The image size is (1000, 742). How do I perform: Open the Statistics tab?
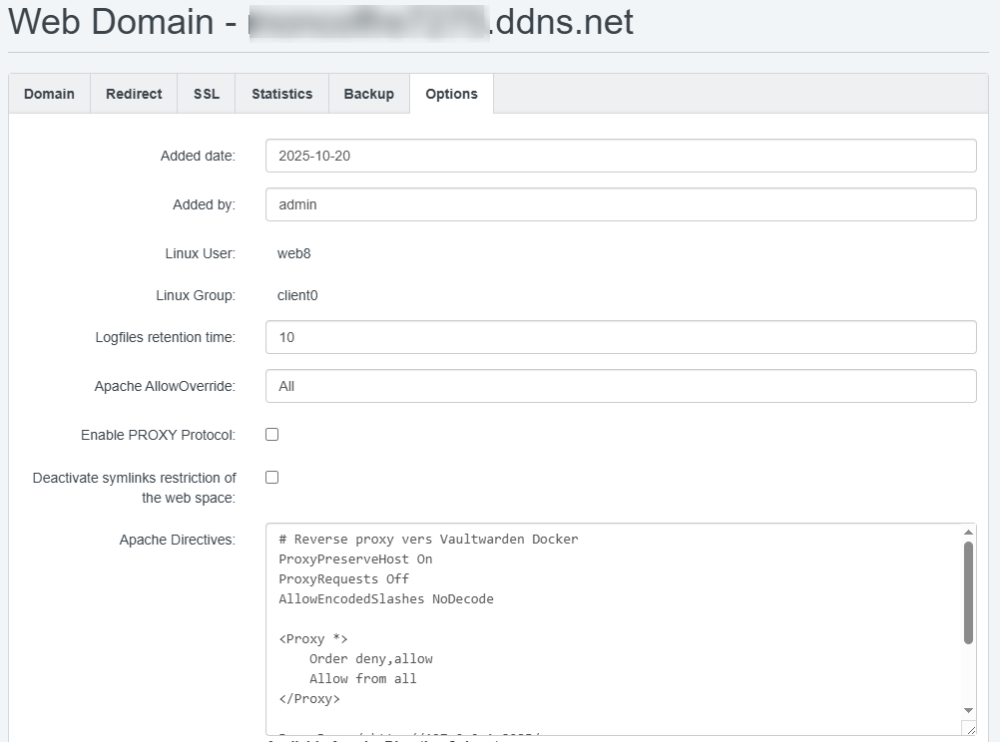coord(281,94)
